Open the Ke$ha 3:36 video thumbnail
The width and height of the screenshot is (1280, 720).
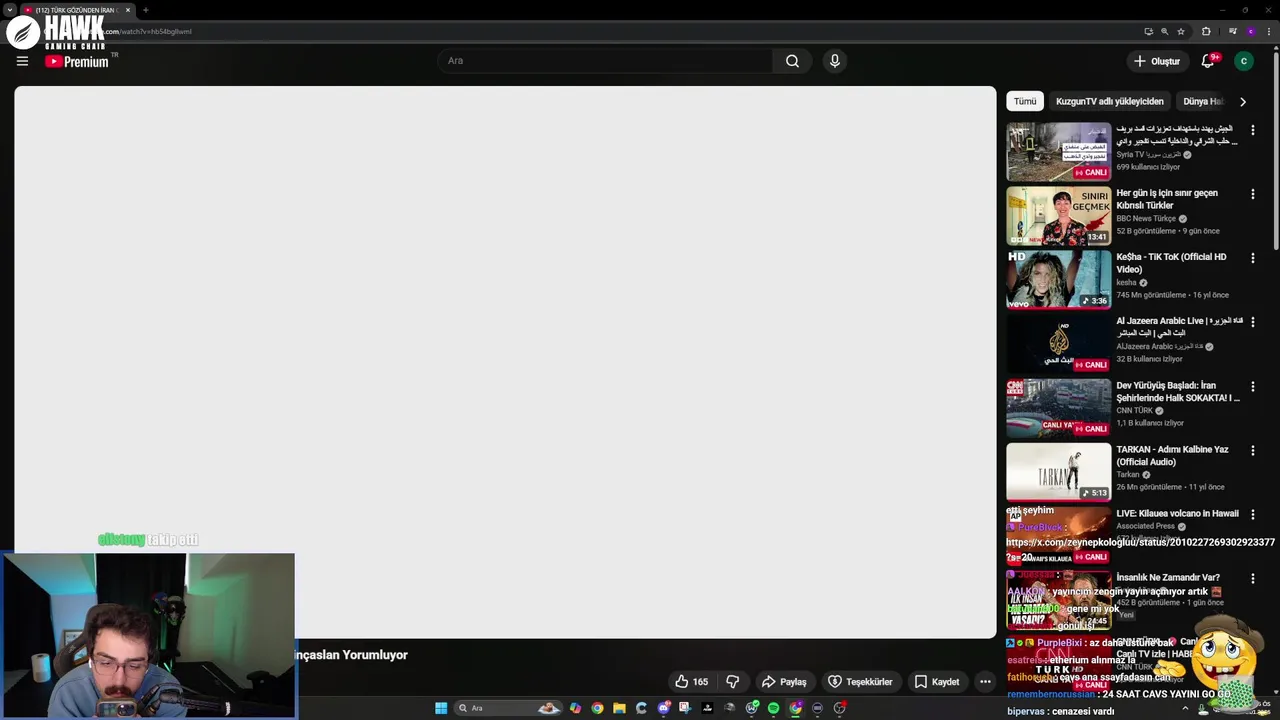click(1058, 279)
